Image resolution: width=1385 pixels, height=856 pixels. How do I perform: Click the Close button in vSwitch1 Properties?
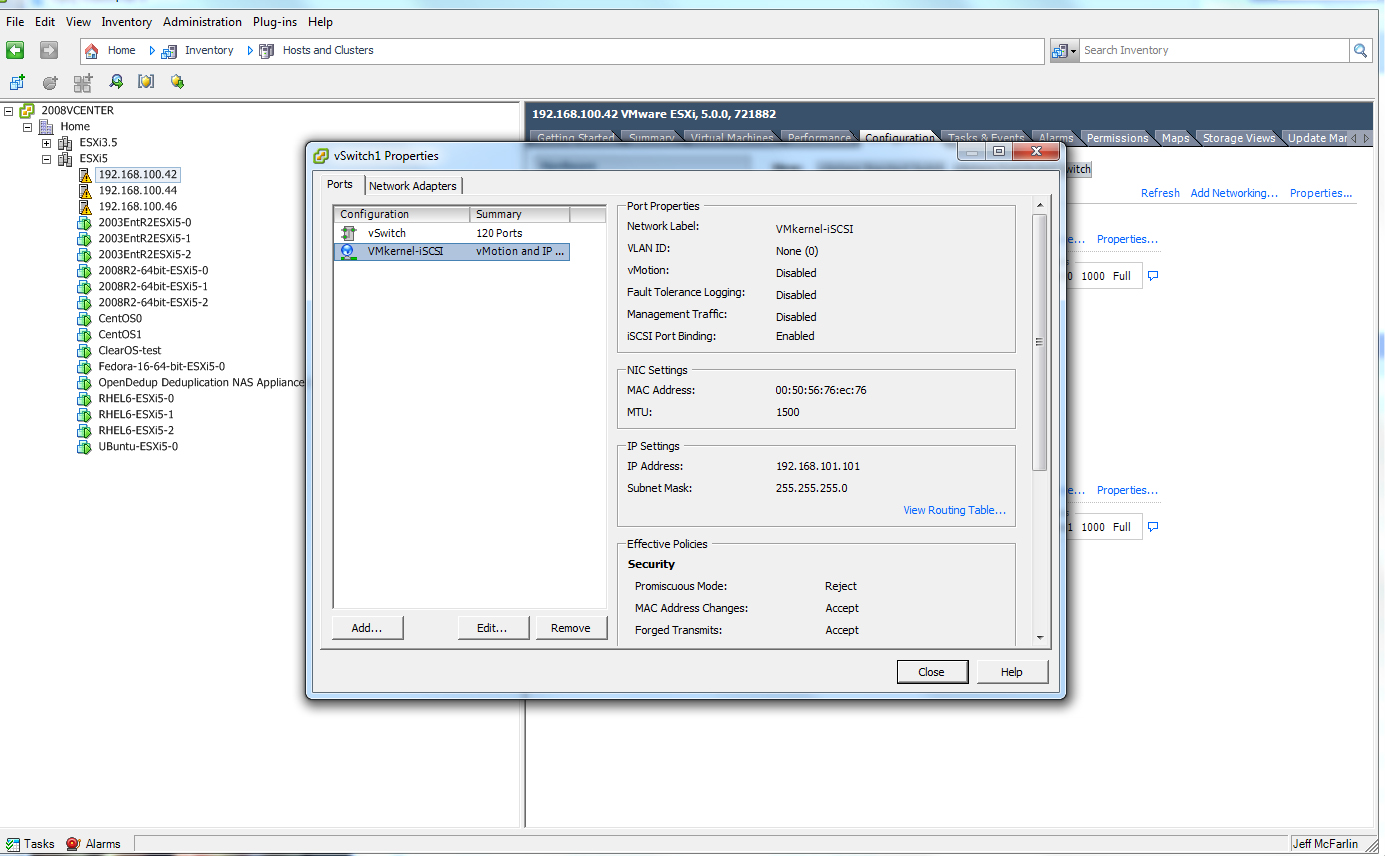point(932,672)
